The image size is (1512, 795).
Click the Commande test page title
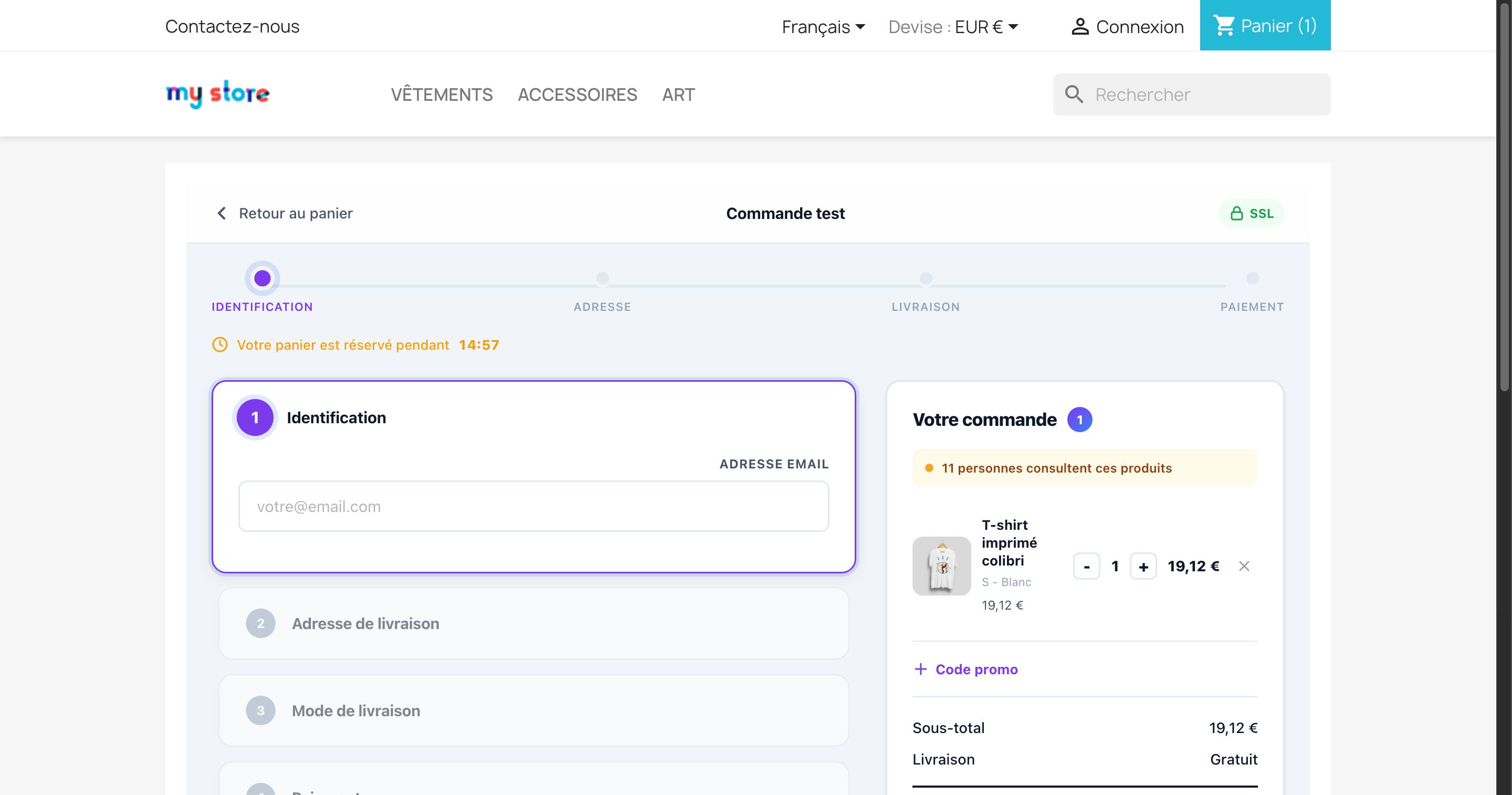pos(785,213)
